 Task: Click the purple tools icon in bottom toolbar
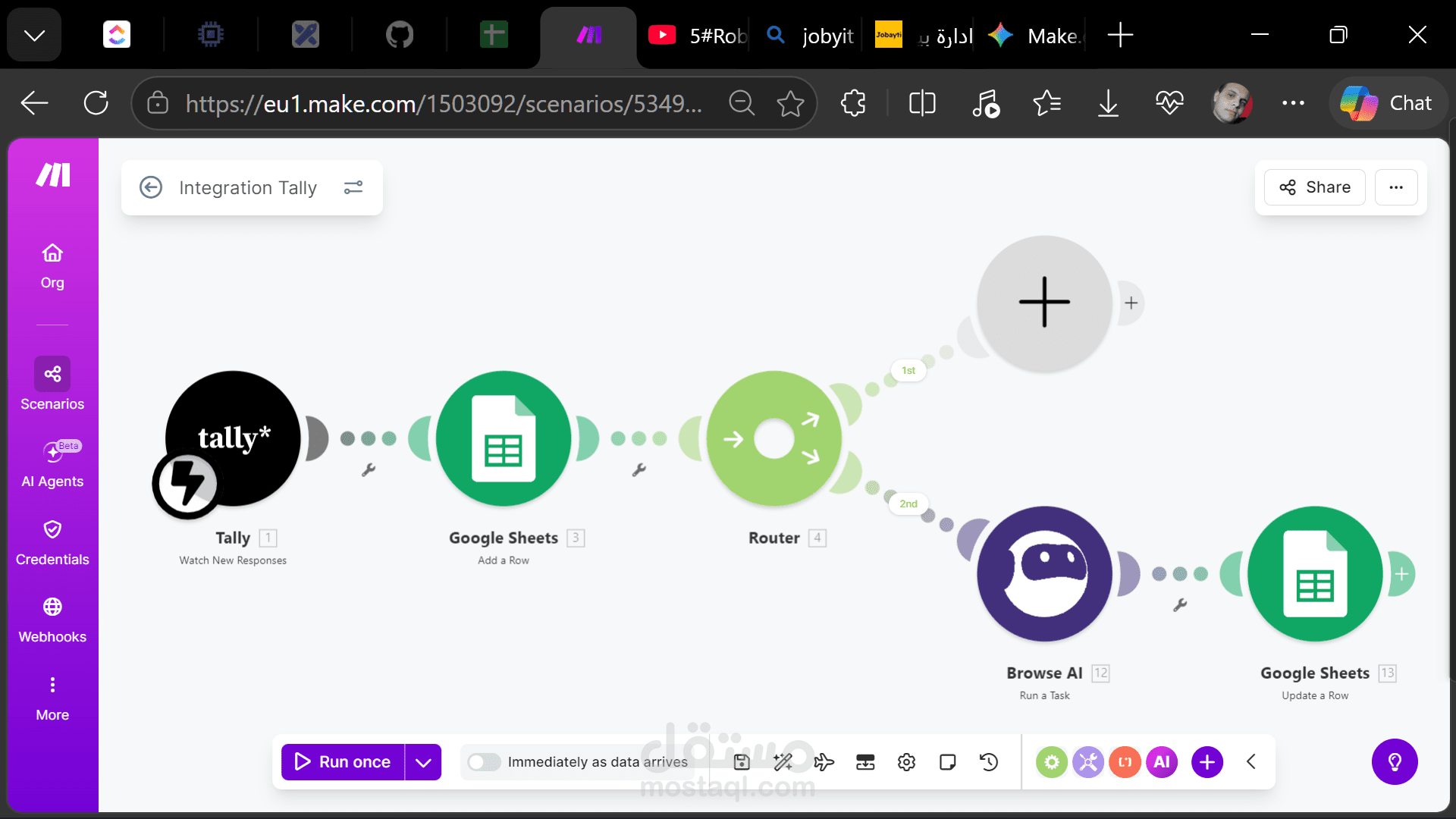[1088, 762]
